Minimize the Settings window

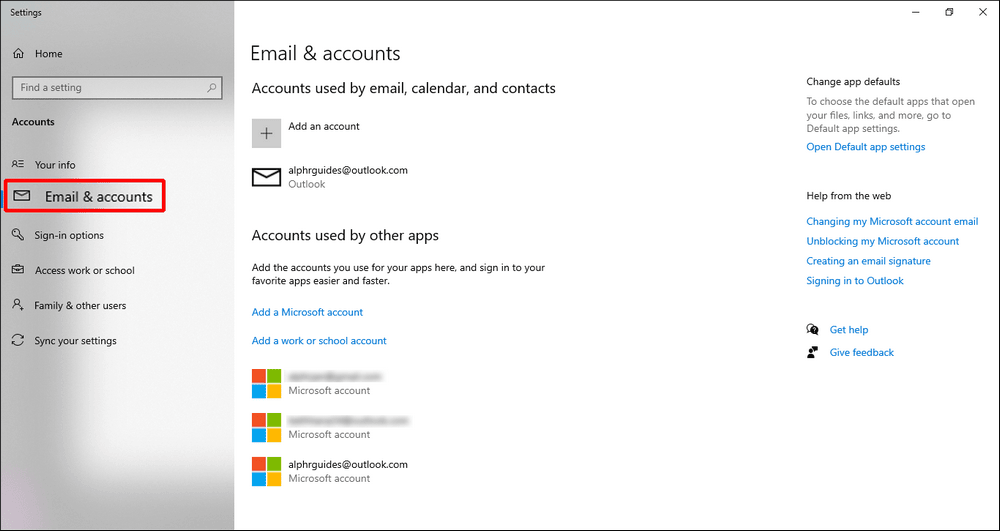pos(916,12)
